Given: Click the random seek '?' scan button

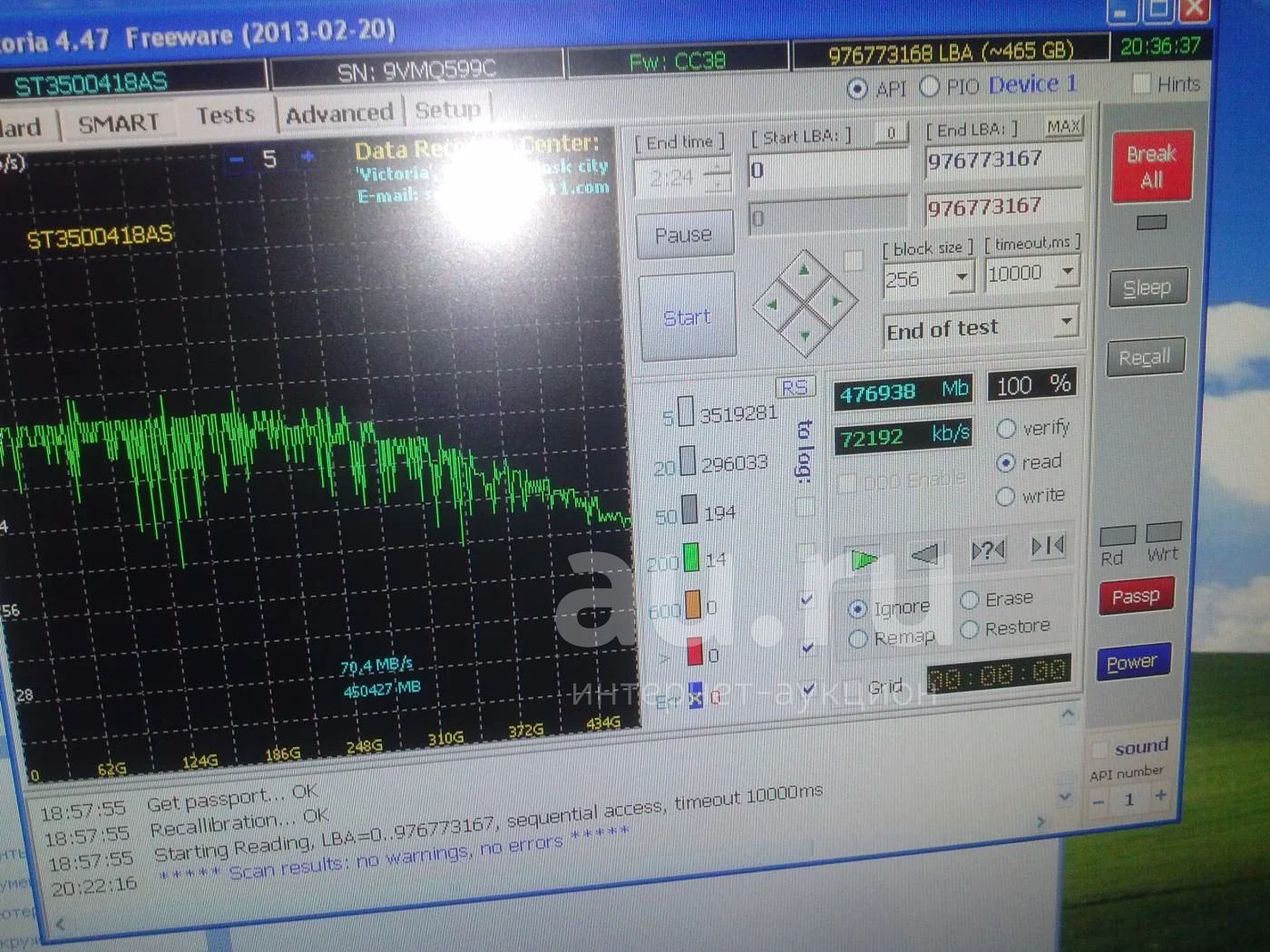Looking at the screenshot, I should pos(988,549).
